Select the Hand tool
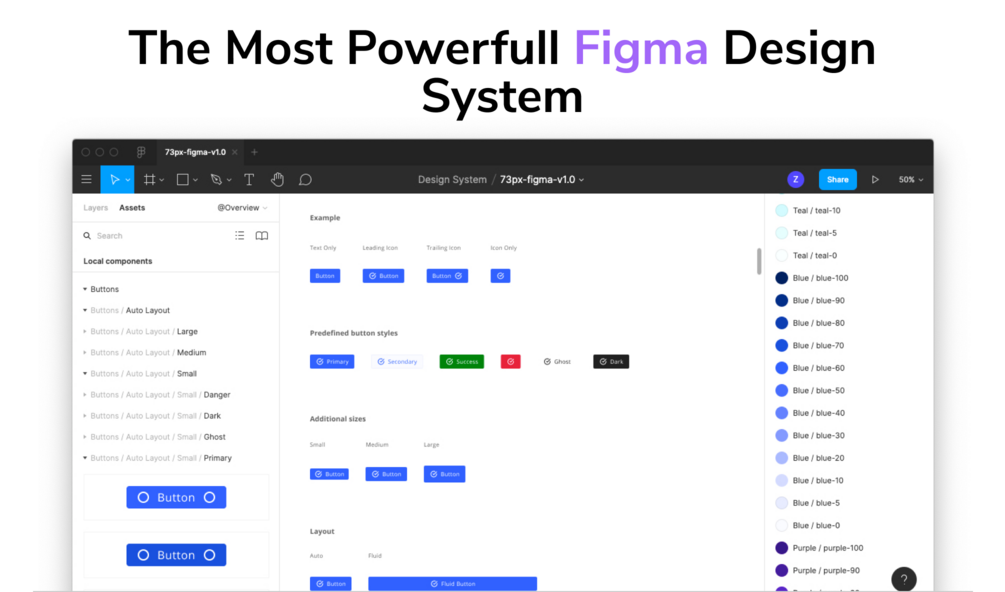The image size is (1005, 592). [277, 179]
